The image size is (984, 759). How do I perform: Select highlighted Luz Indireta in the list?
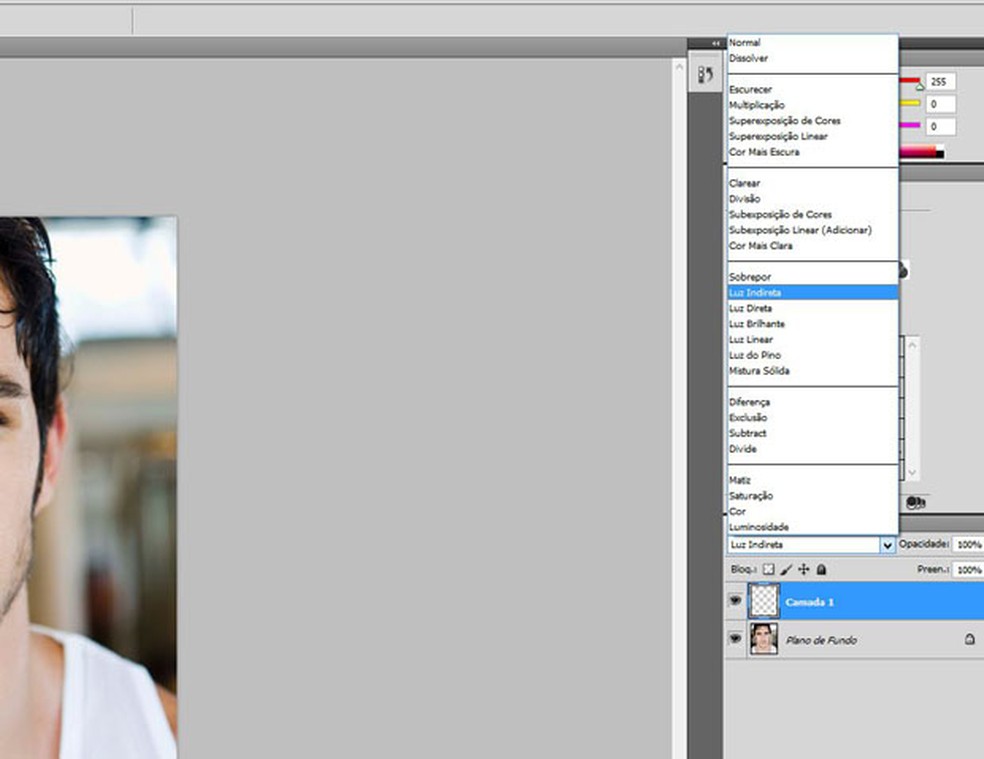[813, 293]
